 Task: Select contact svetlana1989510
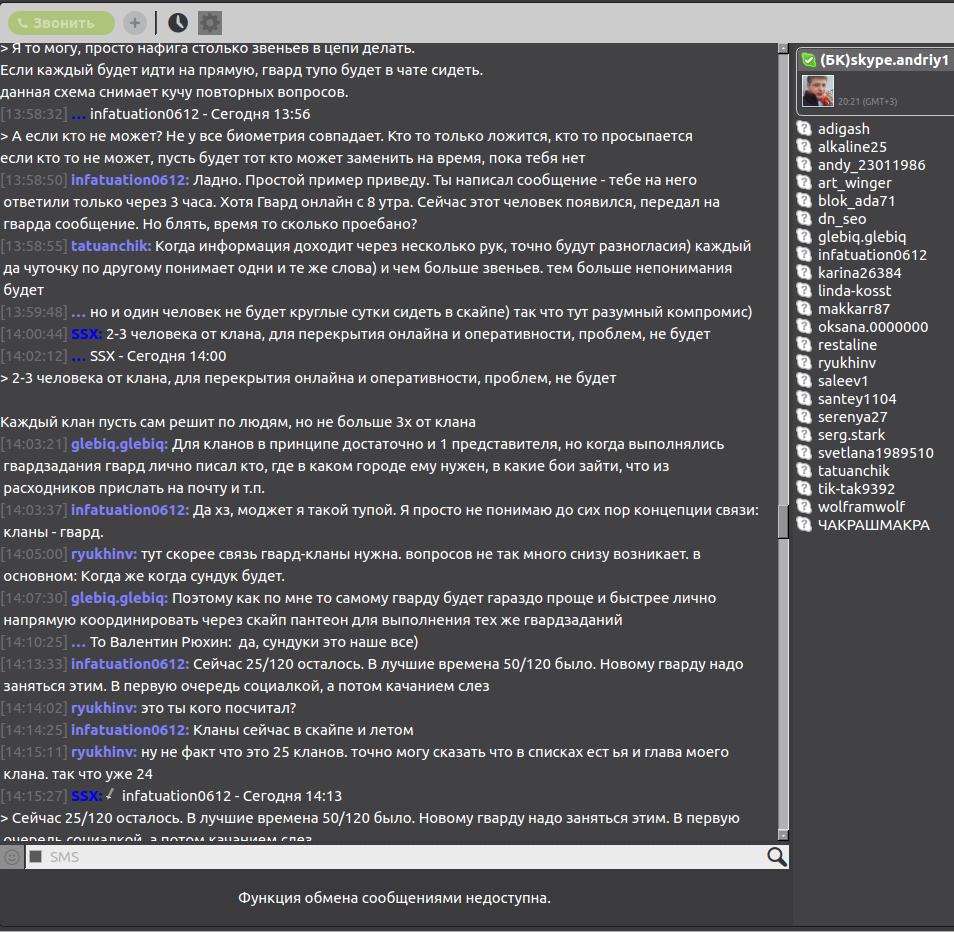tap(876, 453)
